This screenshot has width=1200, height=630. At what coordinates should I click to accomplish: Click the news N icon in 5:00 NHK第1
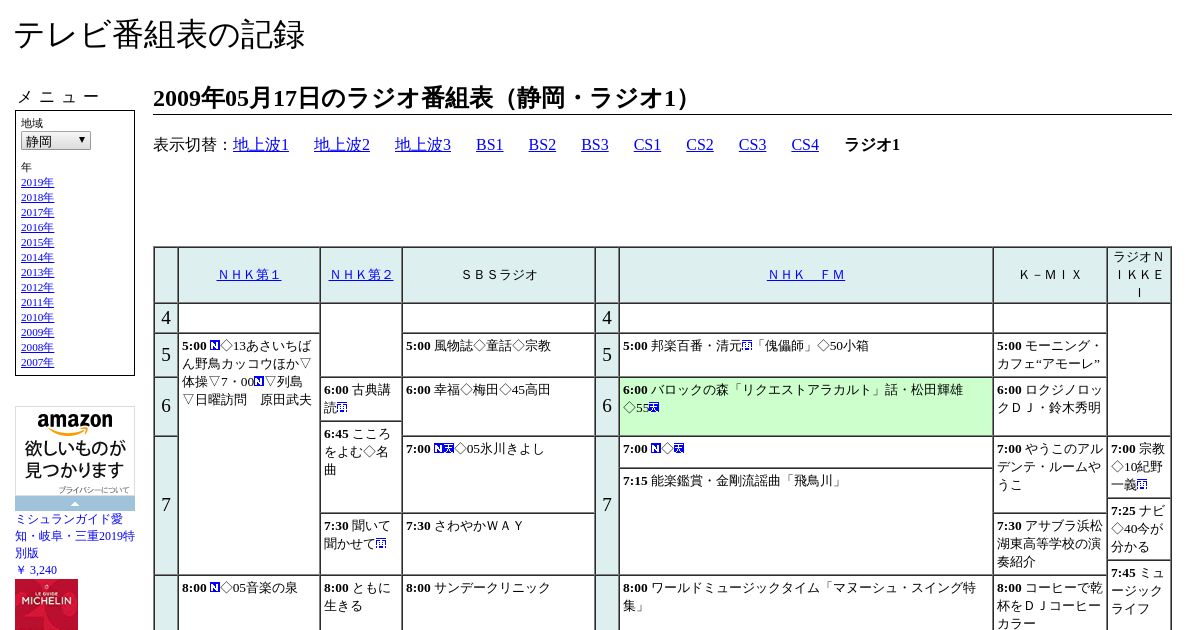[215, 345]
